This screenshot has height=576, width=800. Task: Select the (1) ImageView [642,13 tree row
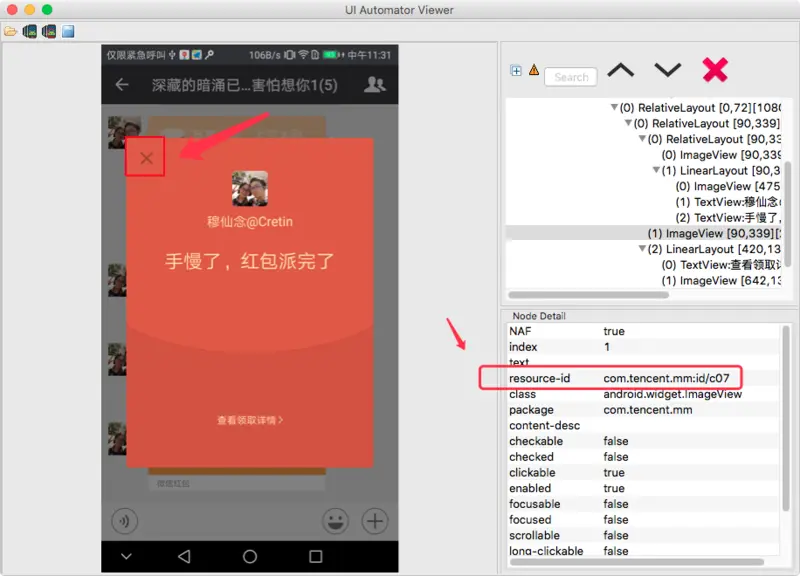(721, 281)
